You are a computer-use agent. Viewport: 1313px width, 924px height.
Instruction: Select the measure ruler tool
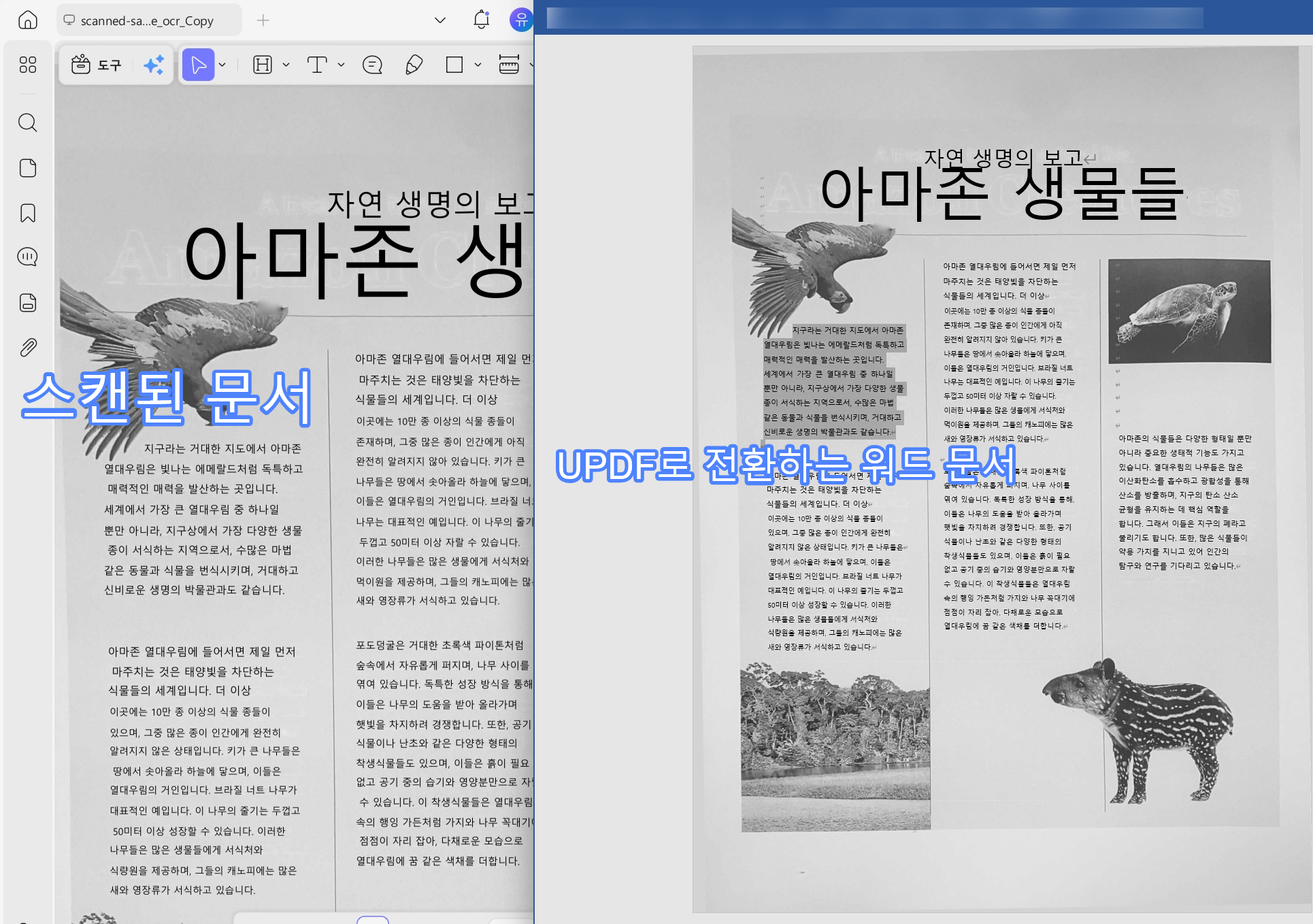coord(509,65)
